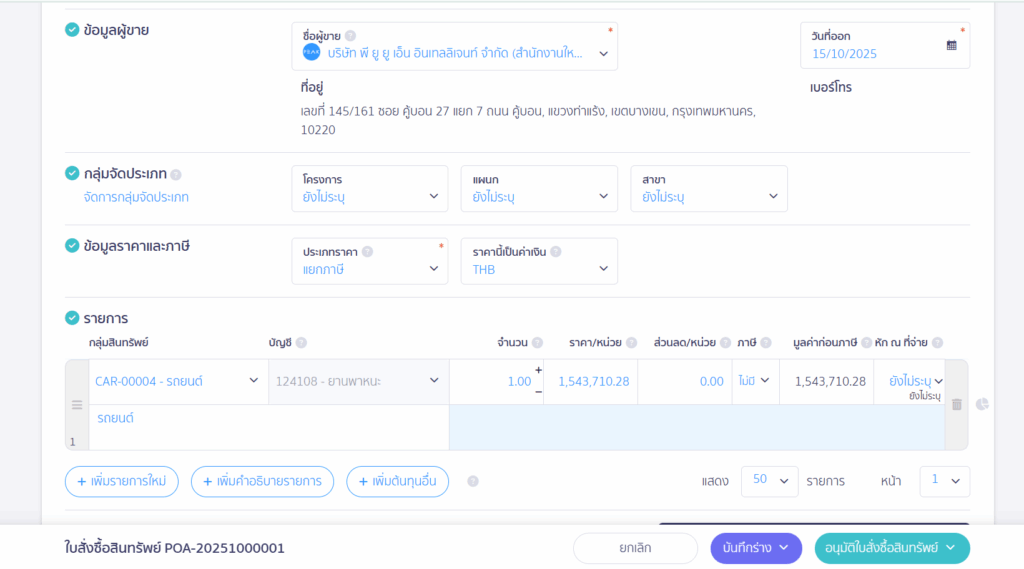Open the จัดการกลุ่มจัดประเภท link
The width and height of the screenshot is (1024, 569).
(x=136, y=197)
